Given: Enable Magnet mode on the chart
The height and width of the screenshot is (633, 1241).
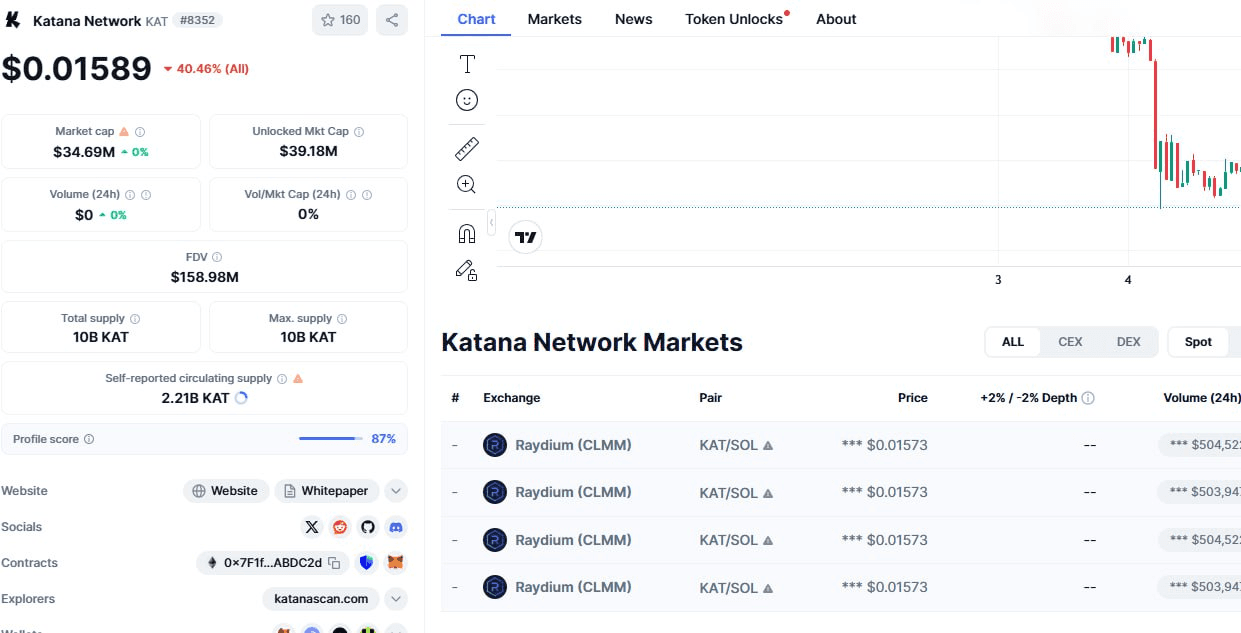Looking at the screenshot, I should tap(466, 232).
